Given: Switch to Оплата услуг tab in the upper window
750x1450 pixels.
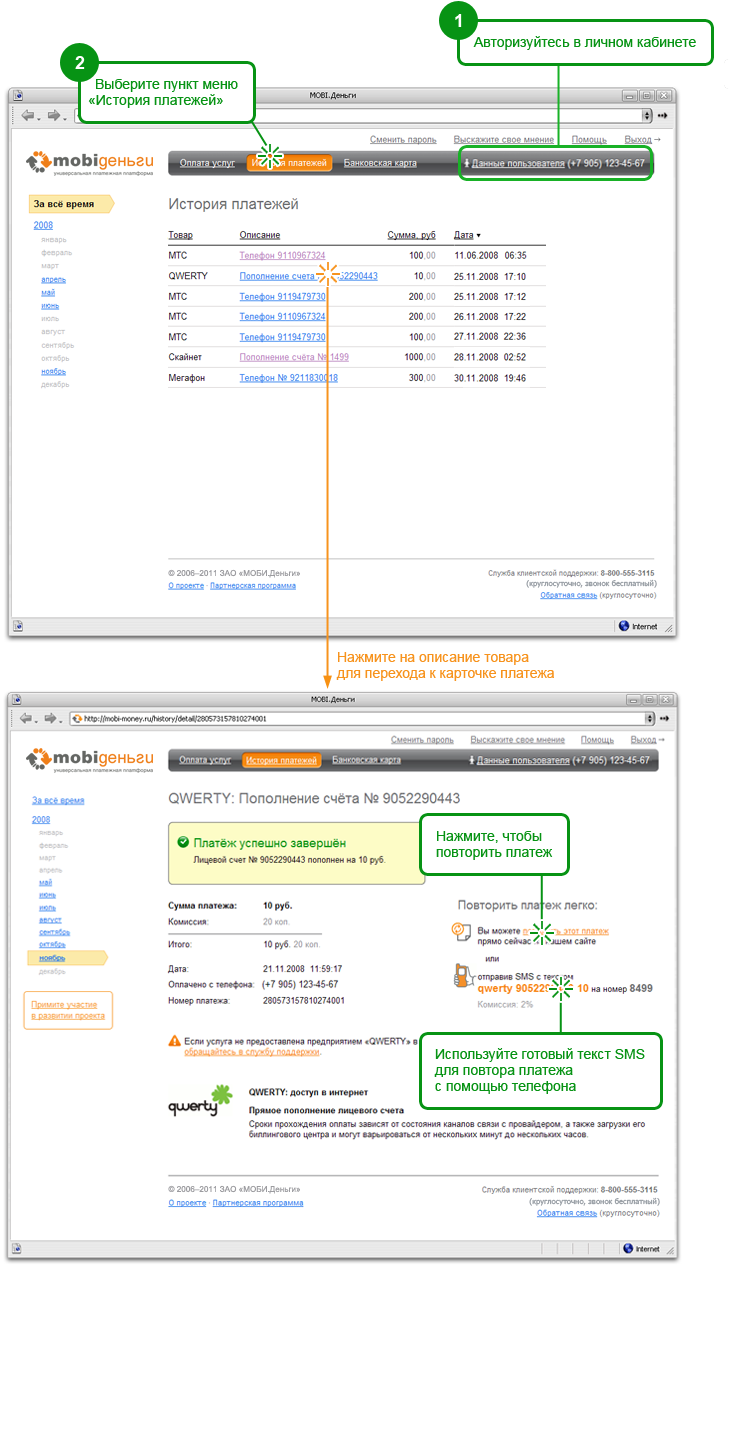Looking at the screenshot, I should [x=206, y=163].
